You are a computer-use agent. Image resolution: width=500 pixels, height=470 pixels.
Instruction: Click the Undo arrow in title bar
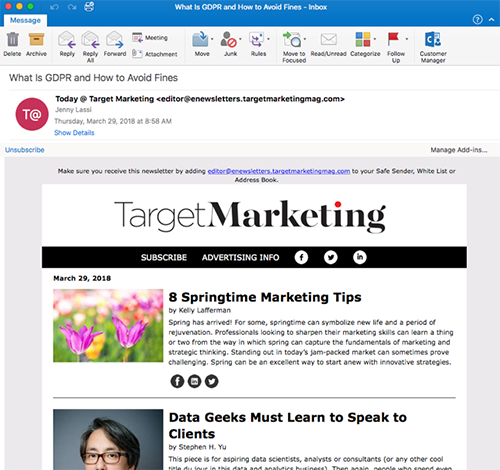coord(54,7)
